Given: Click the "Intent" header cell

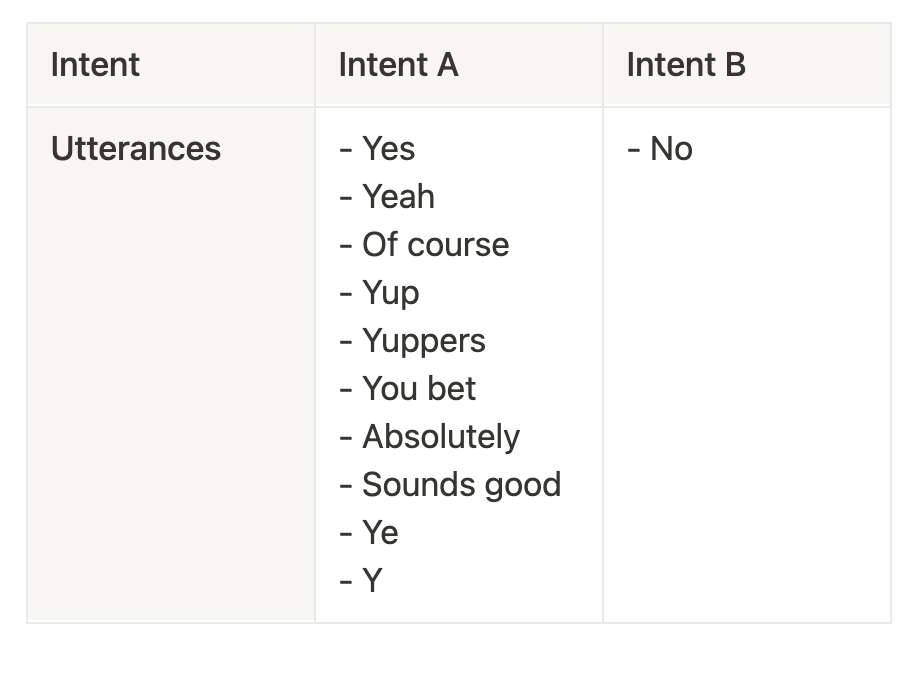Looking at the screenshot, I should pos(95,65).
